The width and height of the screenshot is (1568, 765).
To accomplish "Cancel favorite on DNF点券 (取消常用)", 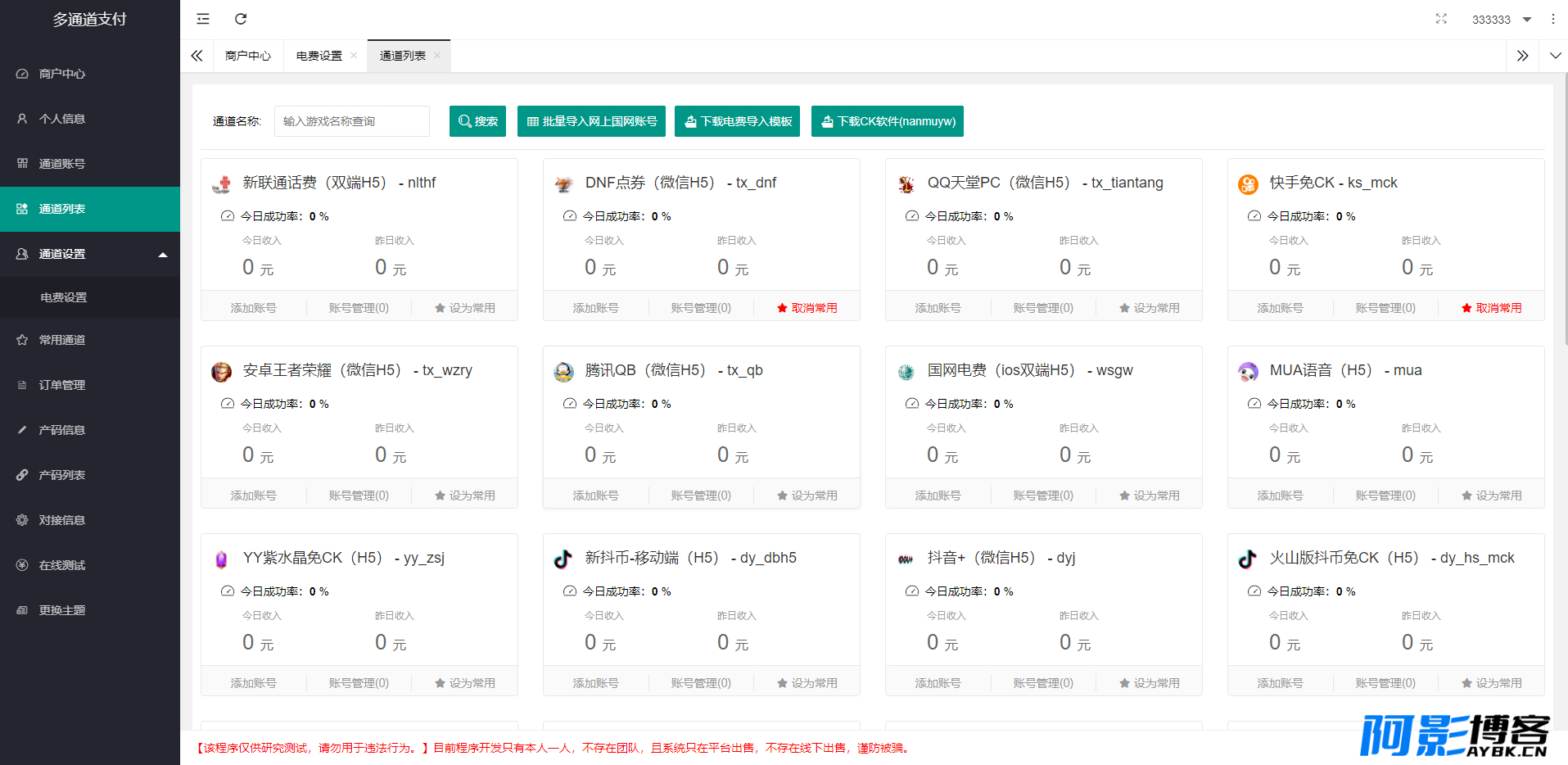I will (807, 308).
